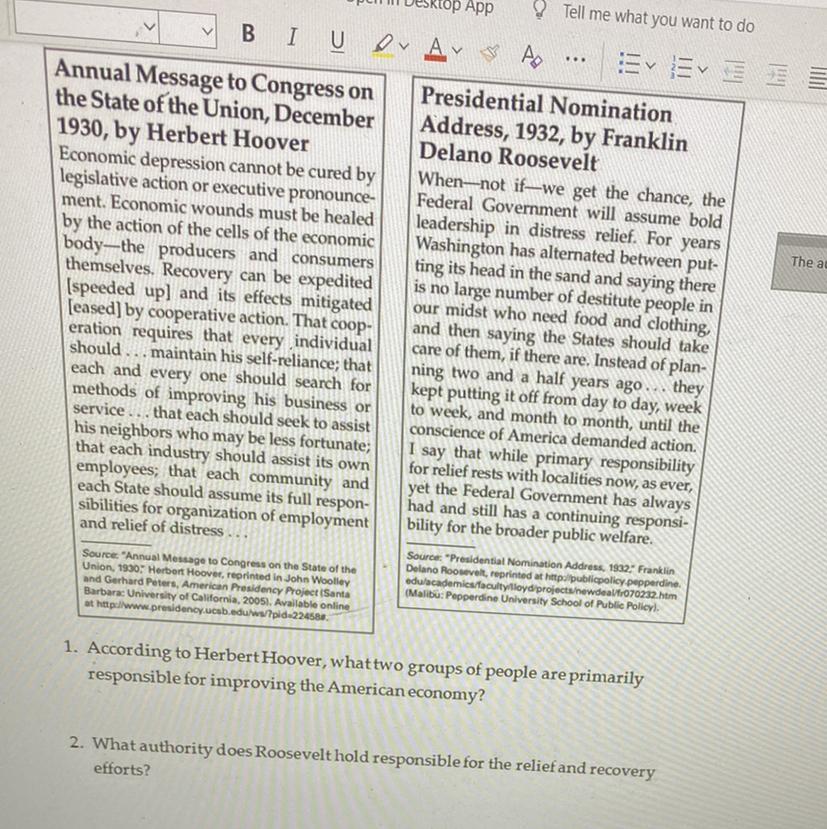Click the "Presidential Nomination Address" heading
827x829 pixels.
coord(553,131)
